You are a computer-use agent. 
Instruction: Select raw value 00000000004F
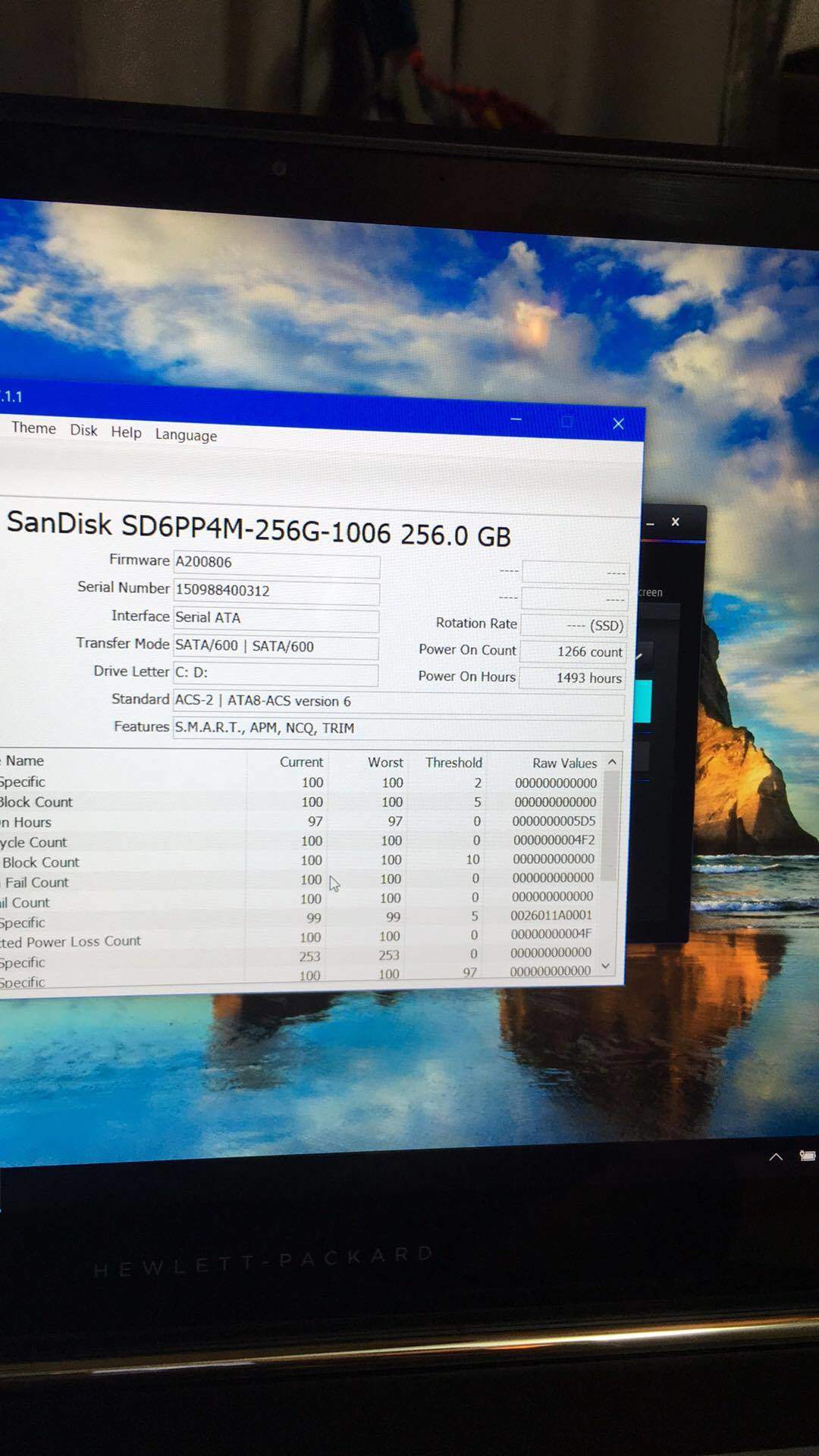(x=551, y=934)
